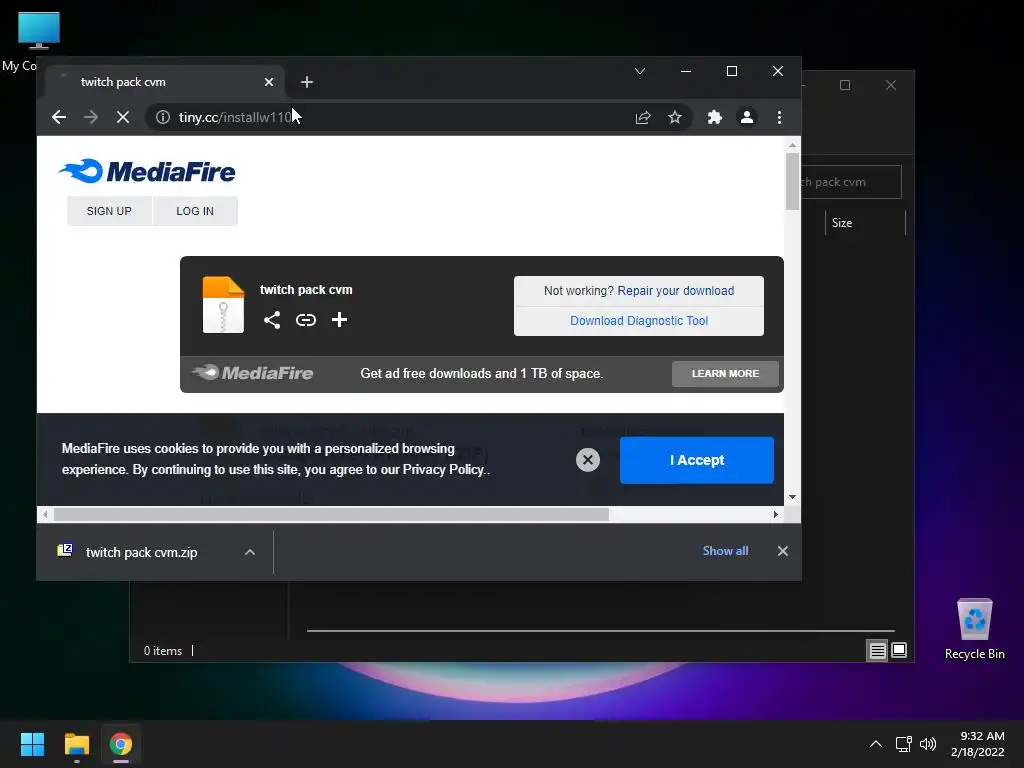
Task: Select the Recycle Bin desktop icon
Action: pyautogui.click(x=974, y=629)
